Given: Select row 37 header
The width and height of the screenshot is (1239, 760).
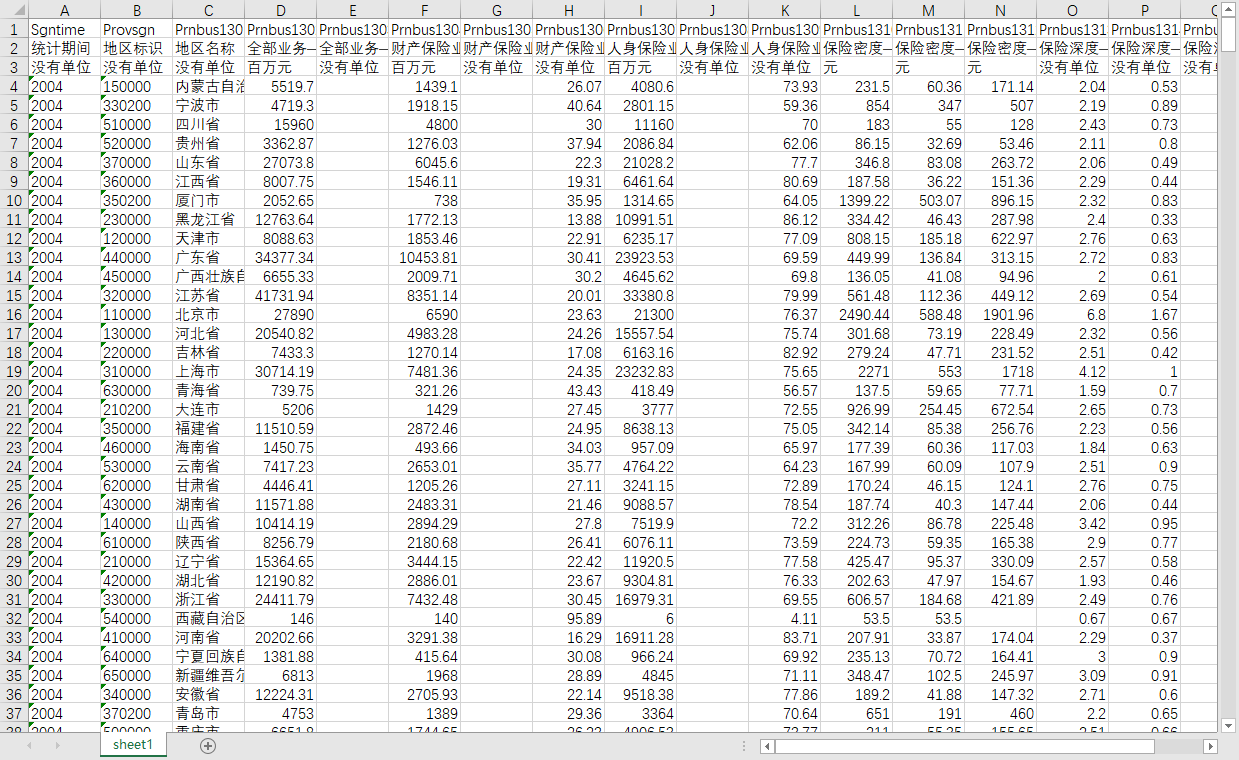Looking at the screenshot, I should pos(14,713).
